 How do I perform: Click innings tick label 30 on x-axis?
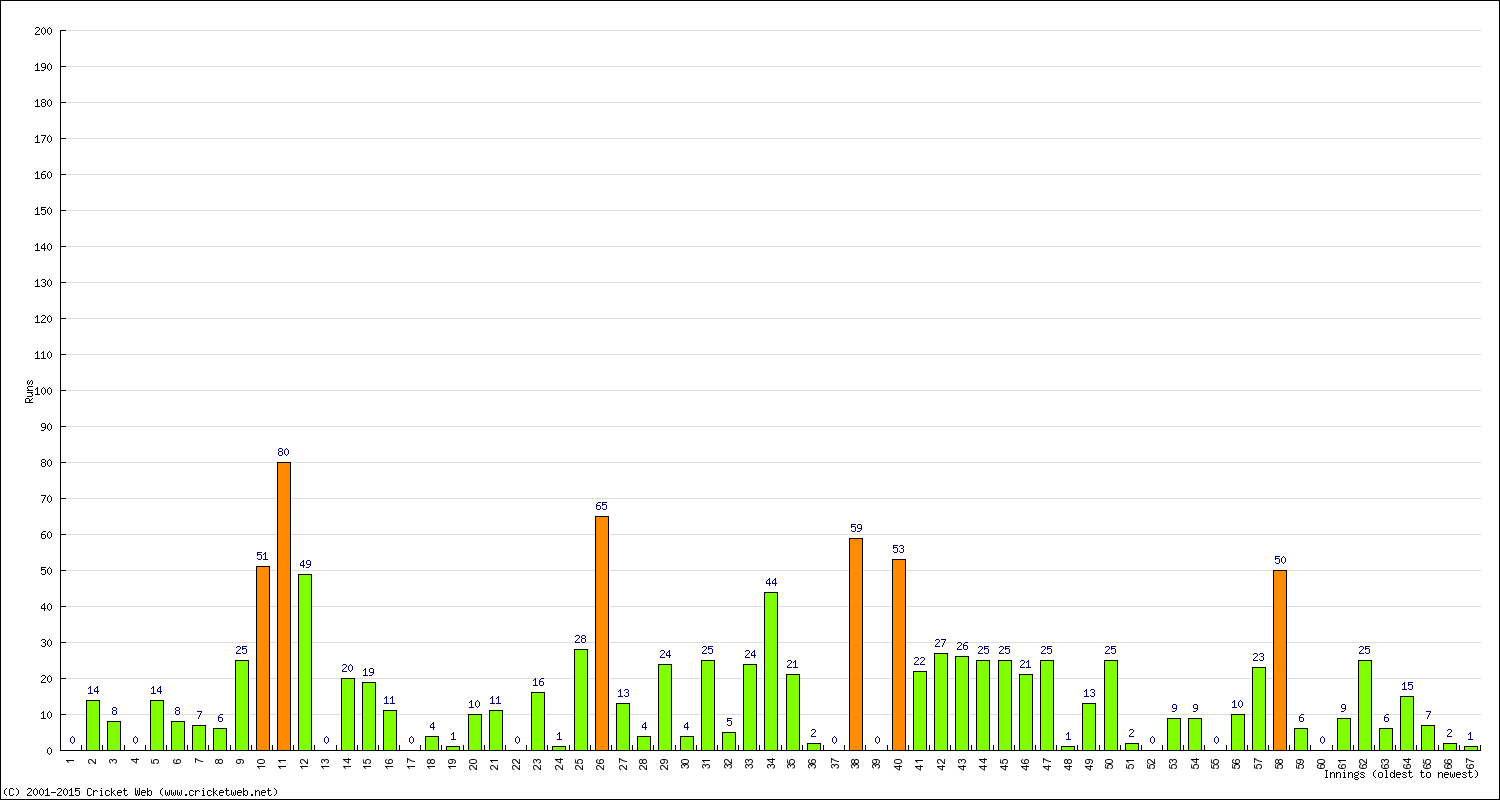686,763
